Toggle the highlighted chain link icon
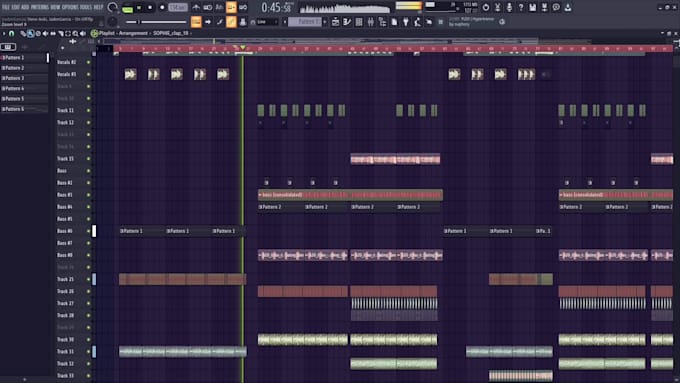The width and height of the screenshot is (680, 383). click(231, 22)
